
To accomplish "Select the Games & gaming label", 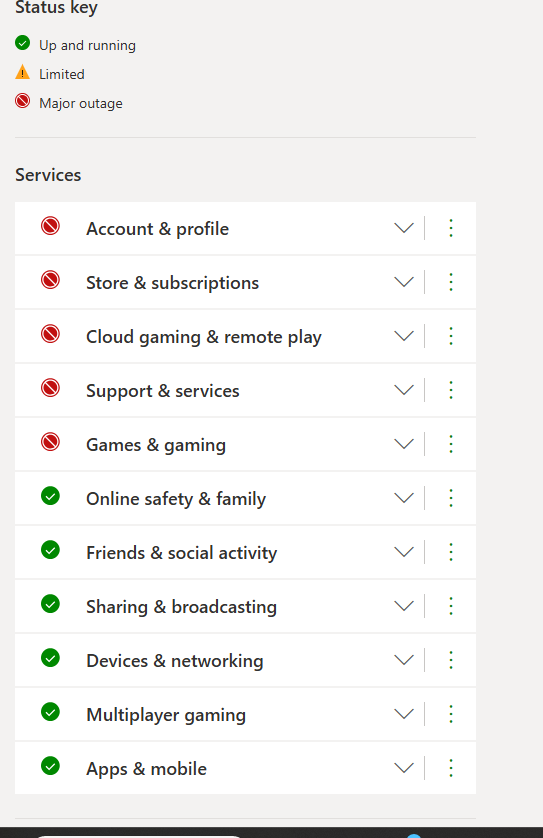I will point(156,445).
